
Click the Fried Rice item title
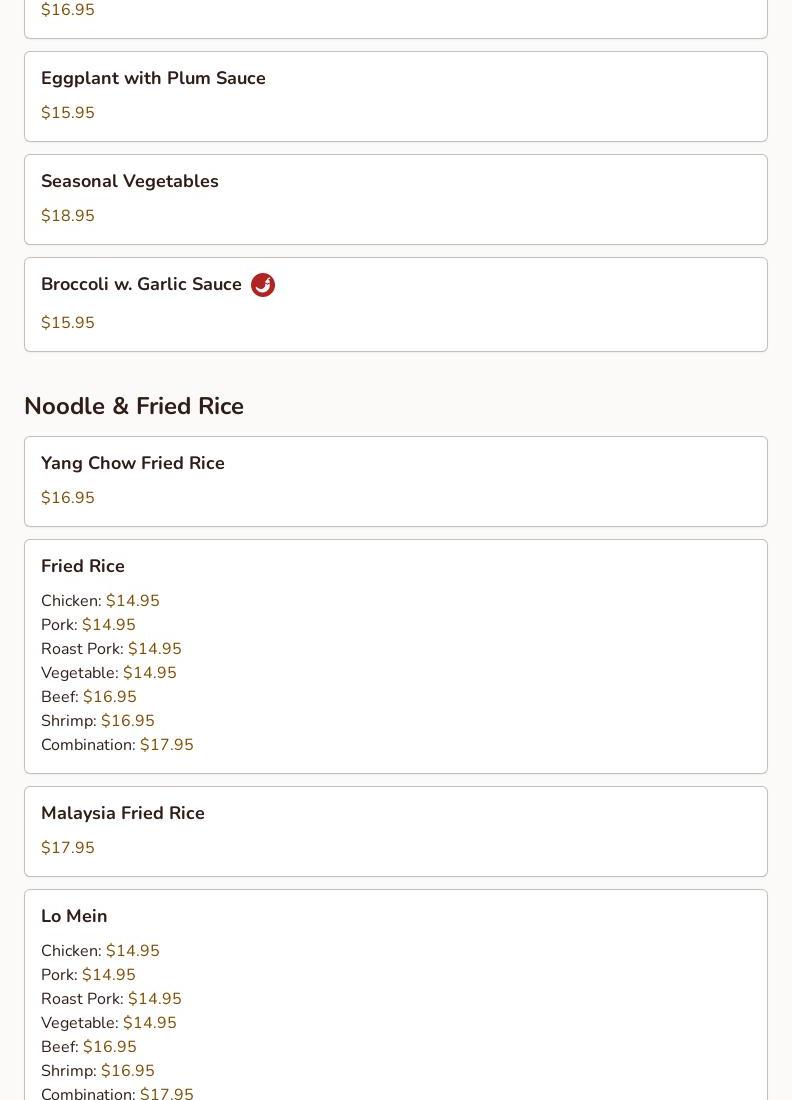83,566
